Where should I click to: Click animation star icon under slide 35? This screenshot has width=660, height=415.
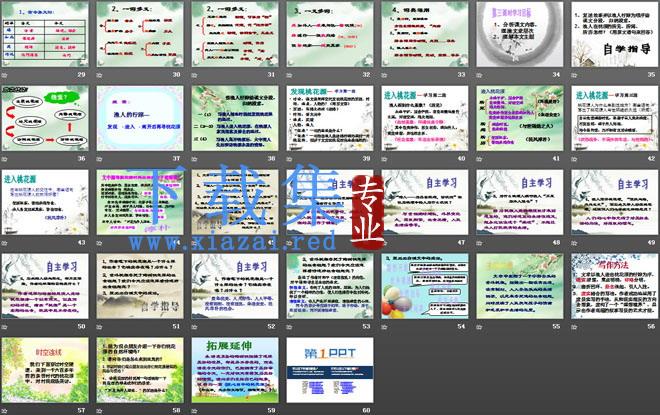[574, 75]
